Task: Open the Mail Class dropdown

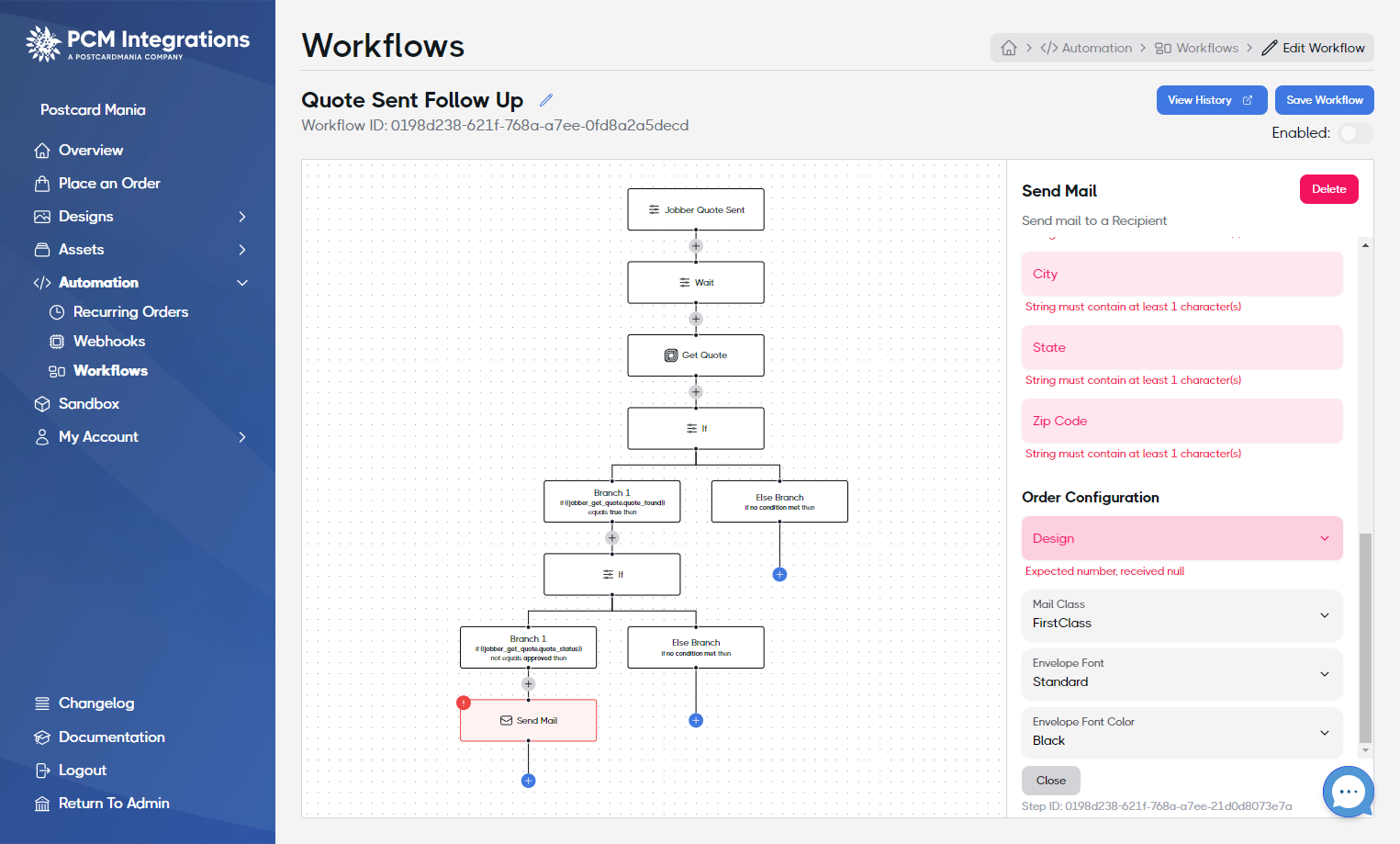Action: click(x=1182, y=615)
